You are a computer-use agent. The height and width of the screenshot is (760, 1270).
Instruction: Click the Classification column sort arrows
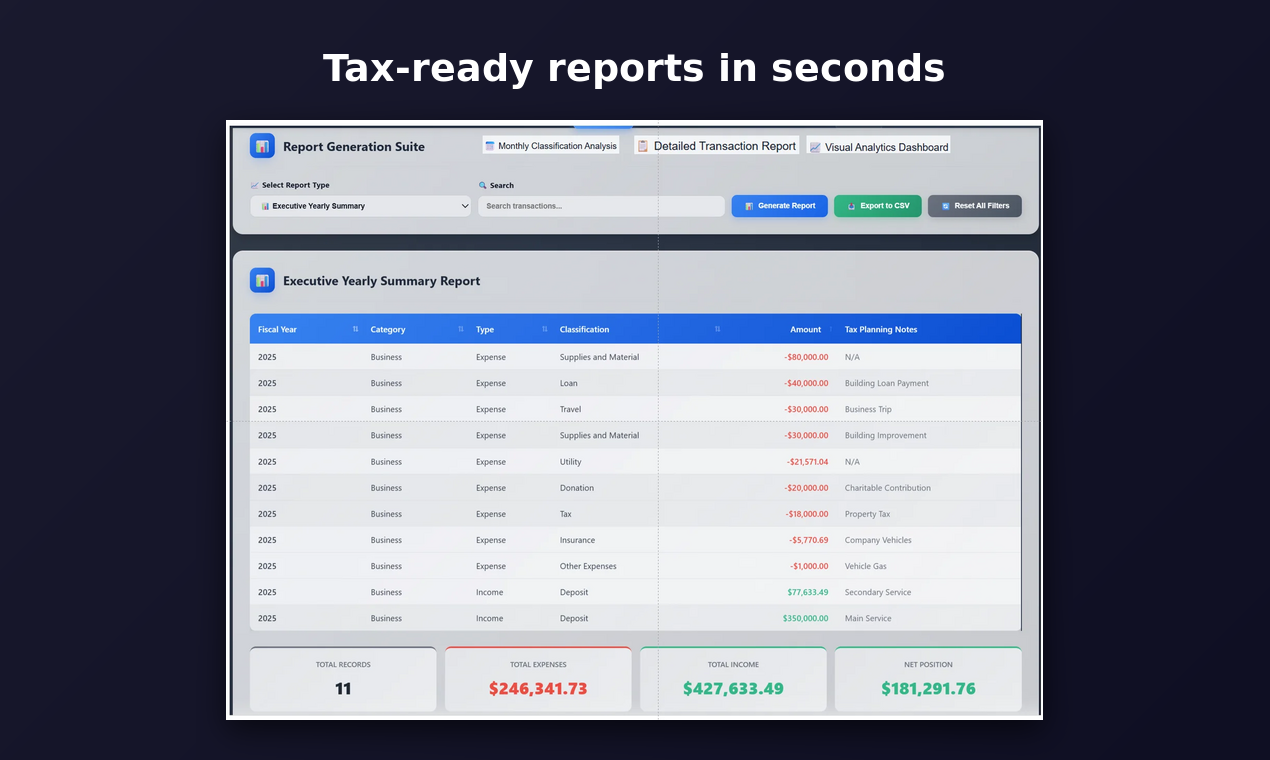[x=716, y=329]
